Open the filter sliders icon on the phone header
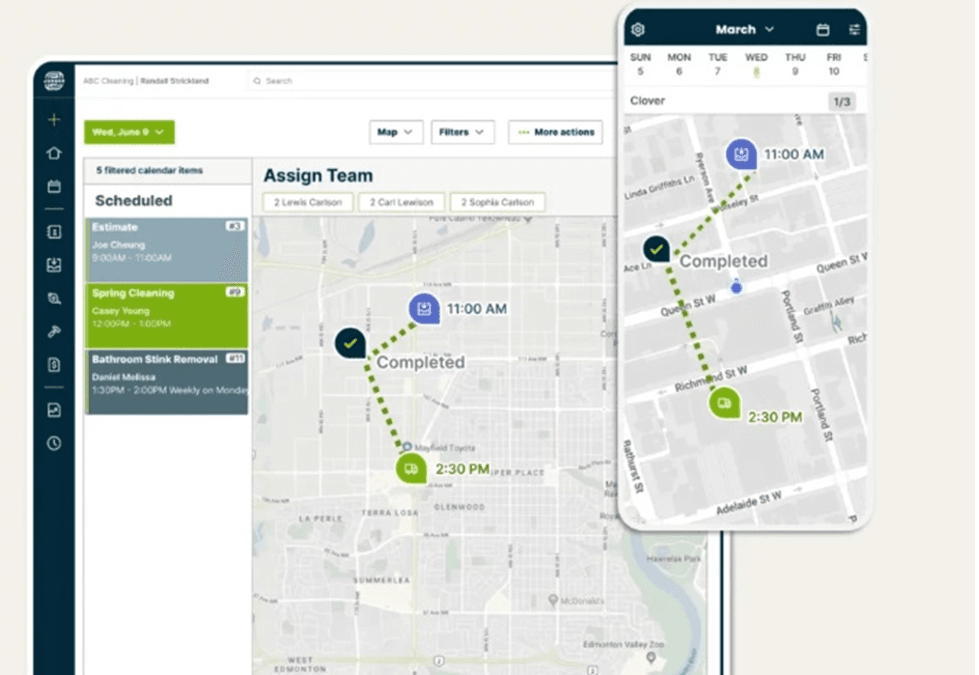Screen dimensions: 979x675 tap(856, 29)
